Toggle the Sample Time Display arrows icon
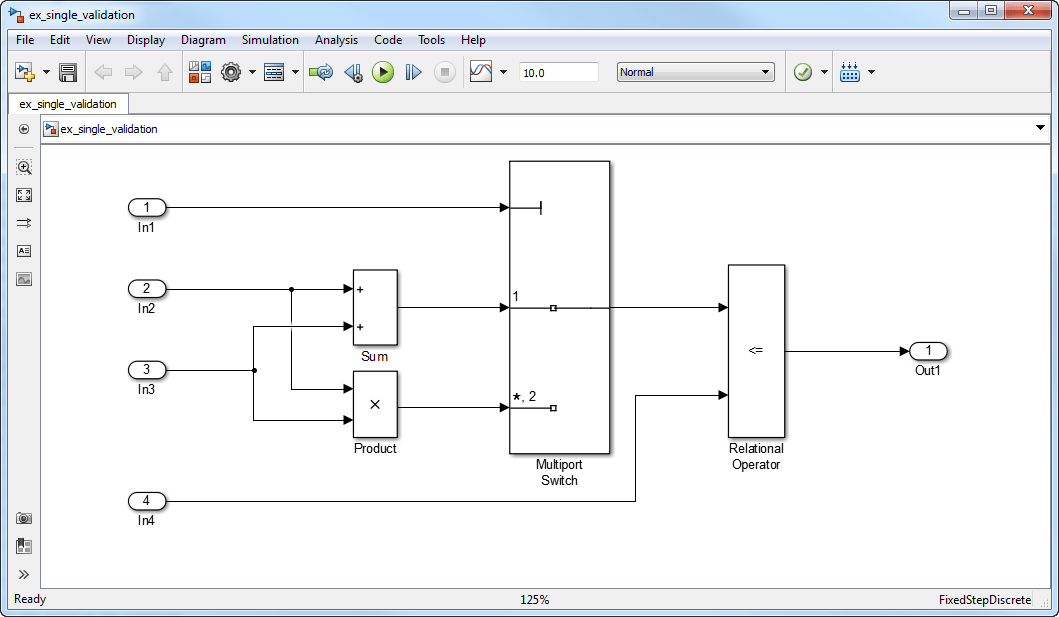Screen dimensions: 1059x617 coord(24,223)
